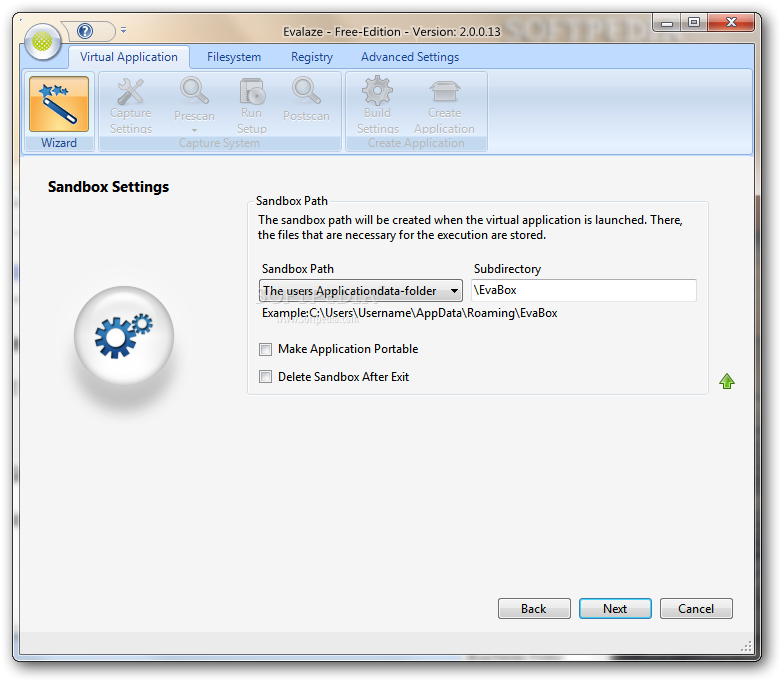Image resolution: width=782 pixels, height=682 pixels.
Task: Open quick access toolbar customize arrow
Action: (x=123, y=30)
